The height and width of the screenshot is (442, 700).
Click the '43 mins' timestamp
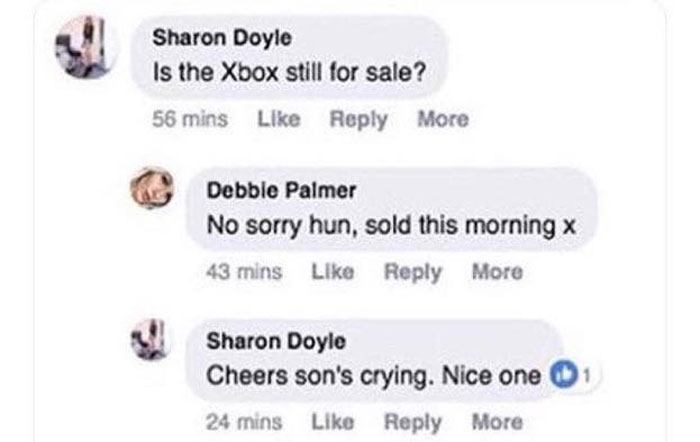tap(244, 271)
